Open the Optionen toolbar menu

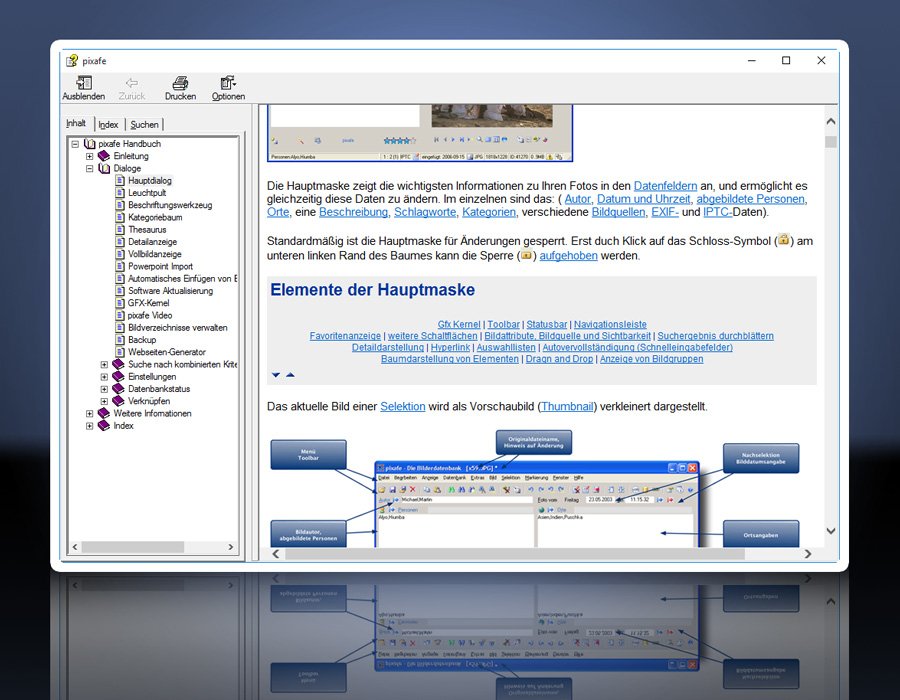pyautogui.click(x=228, y=83)
